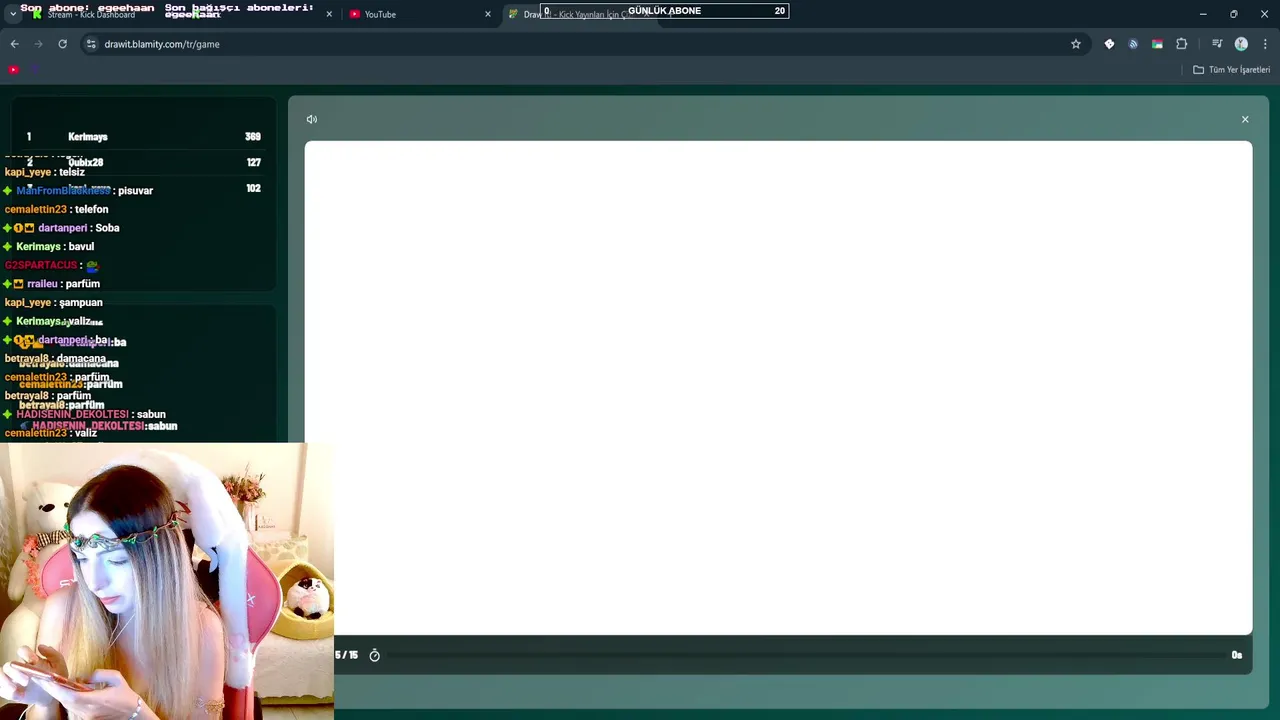
Task: Open site information icon in address bar
Action: [x=91, y=44]
